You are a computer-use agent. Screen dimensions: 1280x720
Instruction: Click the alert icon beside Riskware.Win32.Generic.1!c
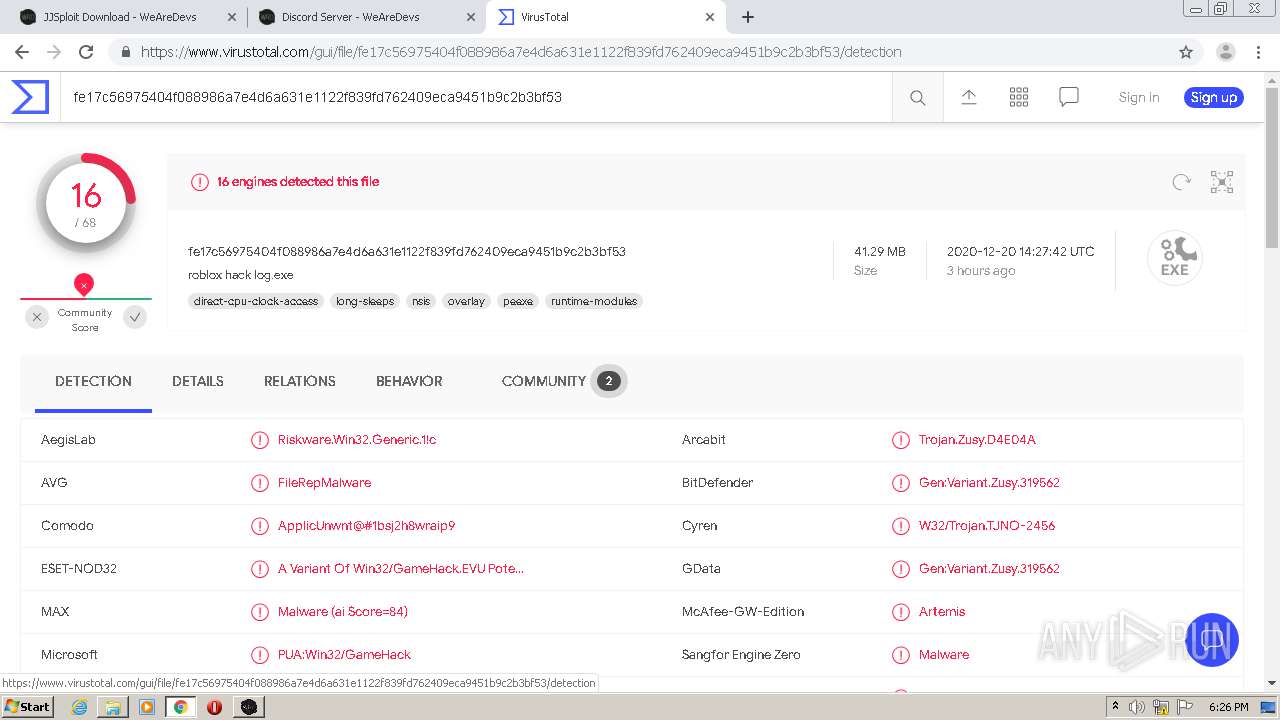tap(260, 440)
